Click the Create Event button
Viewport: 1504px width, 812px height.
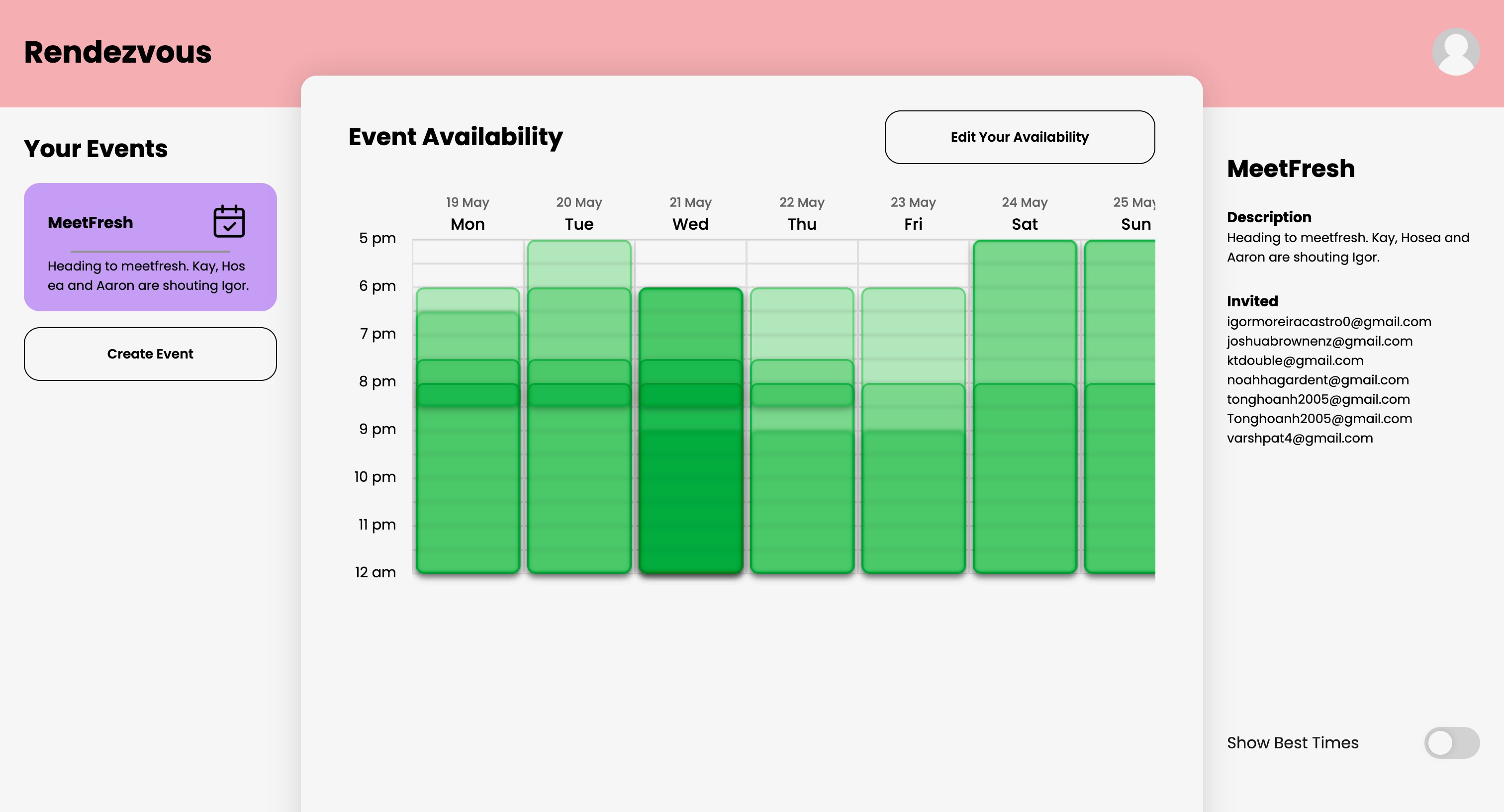pyautogui.click(x=150, y=354)
